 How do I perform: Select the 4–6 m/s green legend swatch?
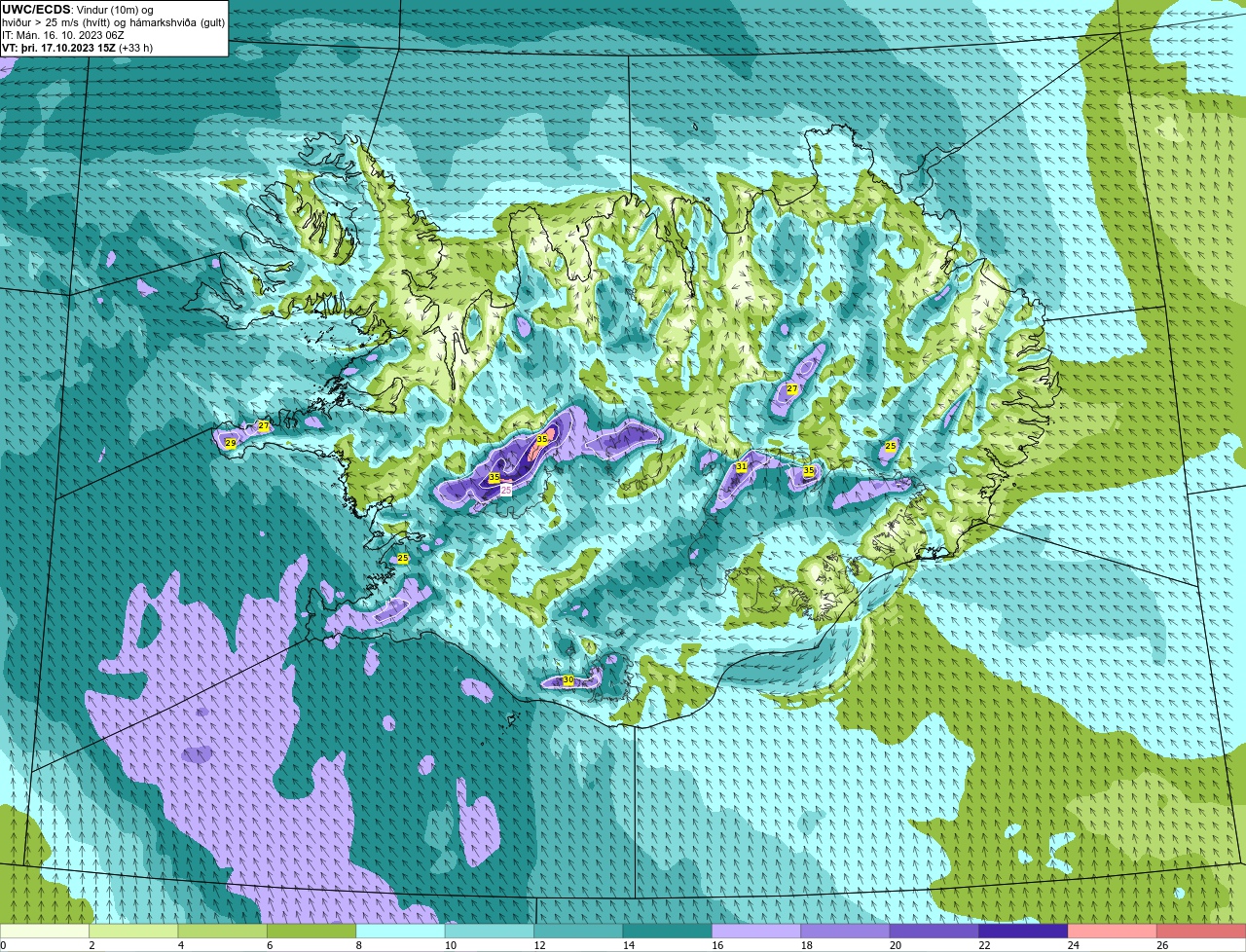coord(223,932)
